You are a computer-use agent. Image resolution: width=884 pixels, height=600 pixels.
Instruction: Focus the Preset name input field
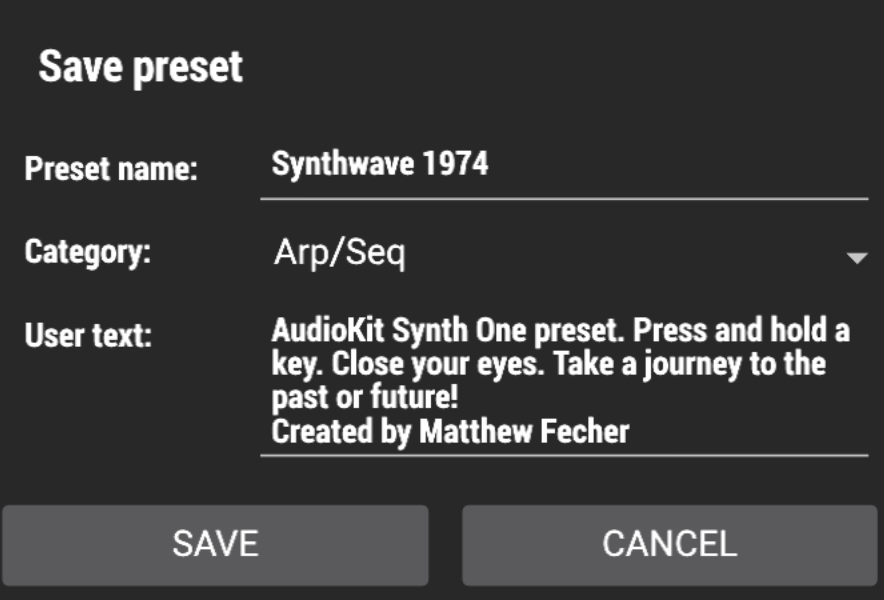pyautogui.click(x=563, y=165)
